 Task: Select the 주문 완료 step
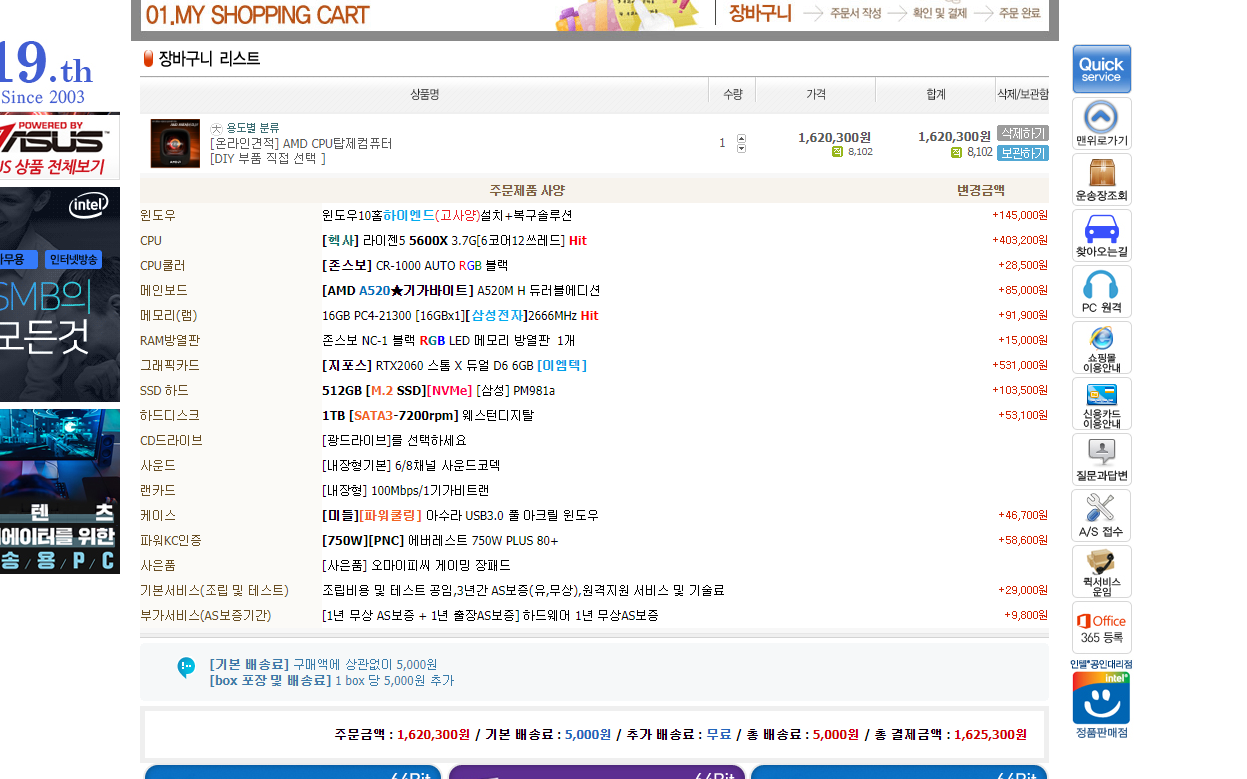1019,13
